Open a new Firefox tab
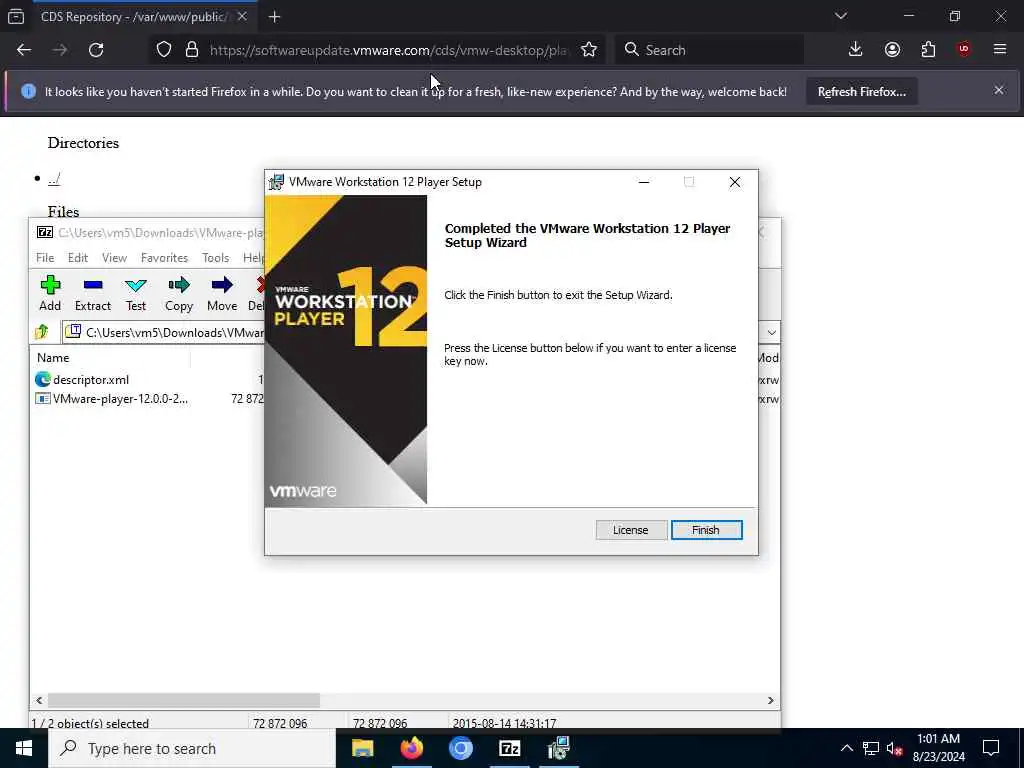The image size is (1024, 768). (x=274, y=17)
